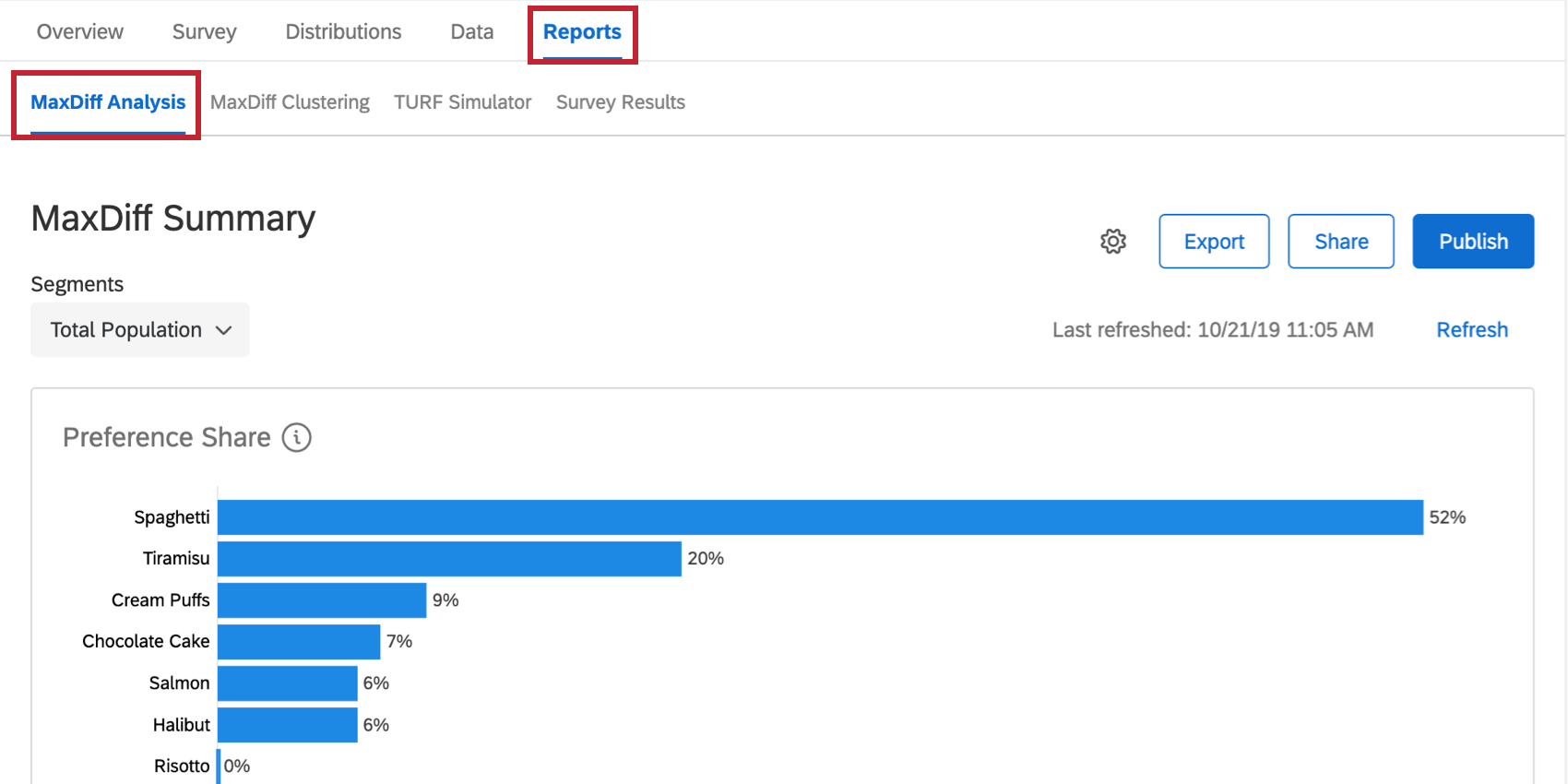Image resolution: width=1568 pixels, height=784 pixels.
Task: Switch to MaxDiff Clustering sub-tab
Action: (x=290, y=102)
